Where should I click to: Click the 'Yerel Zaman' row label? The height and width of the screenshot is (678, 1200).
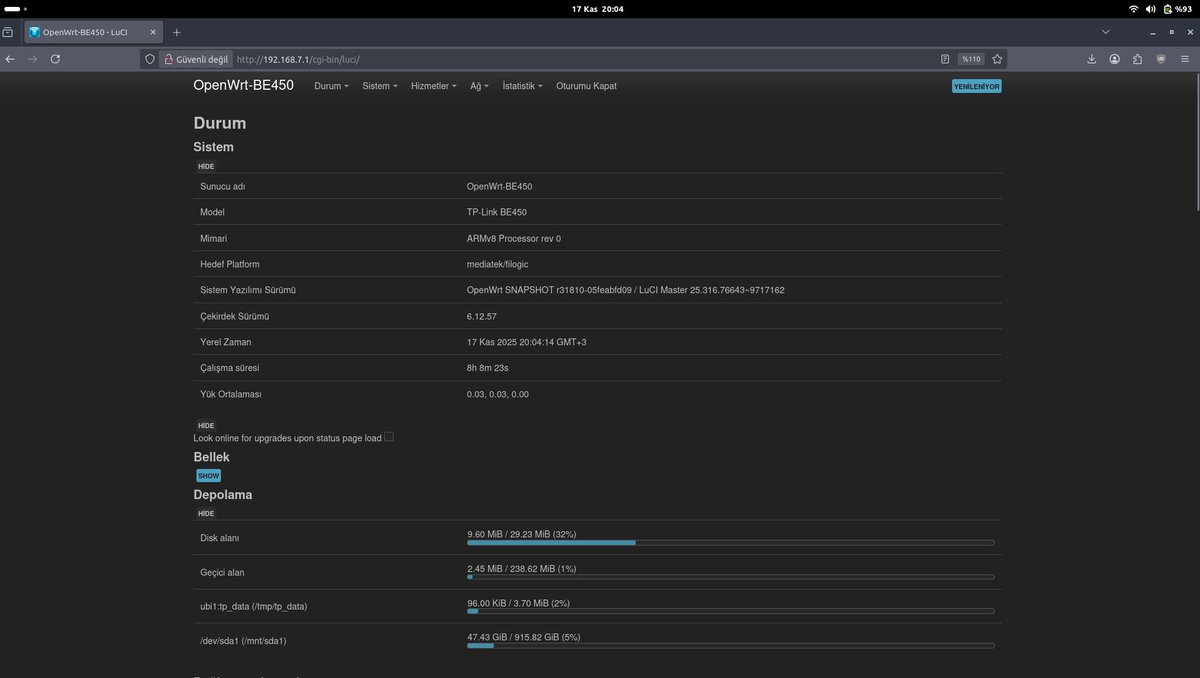226,342
